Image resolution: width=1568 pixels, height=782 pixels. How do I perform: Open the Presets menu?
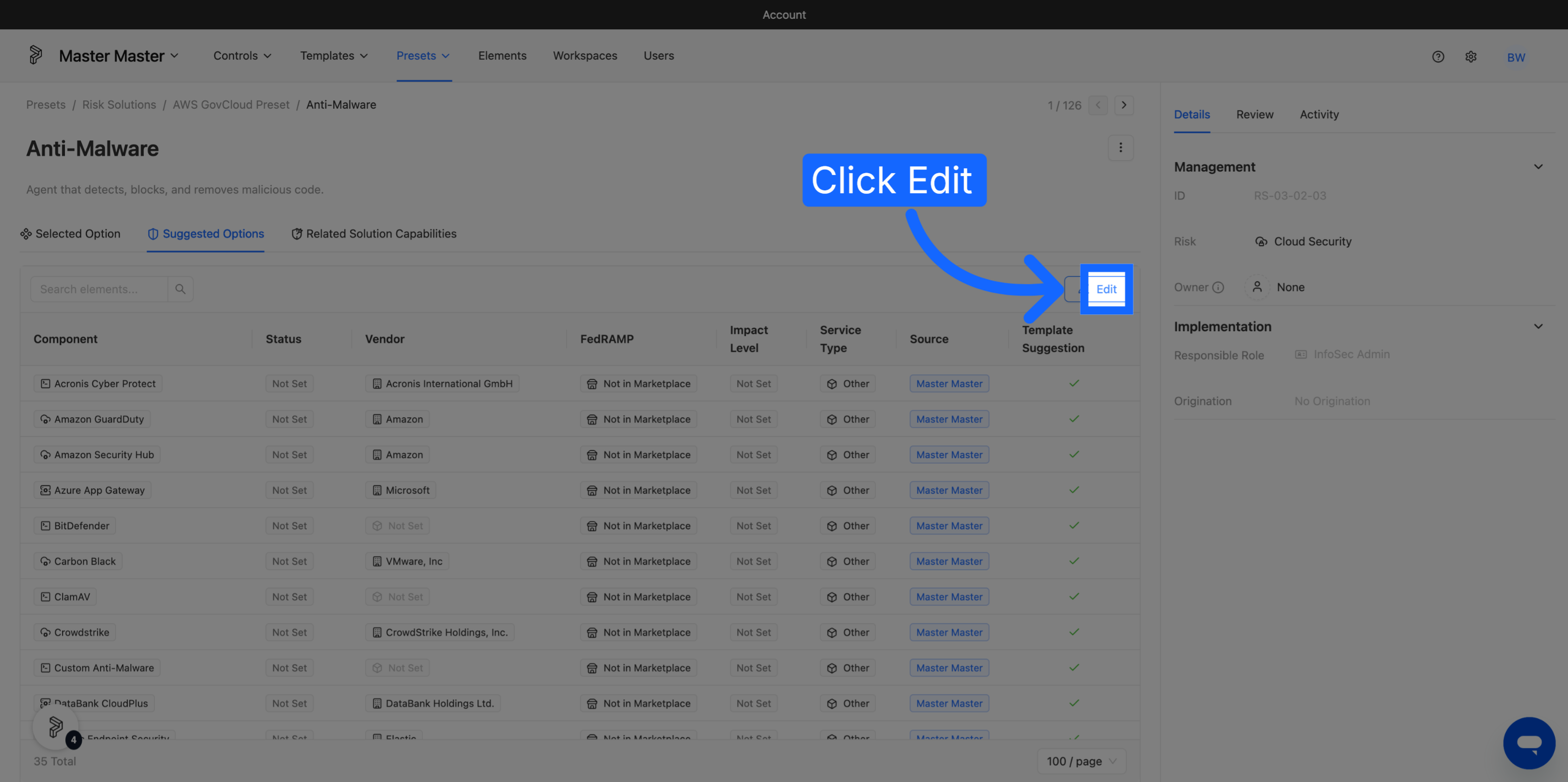point(423,55)
